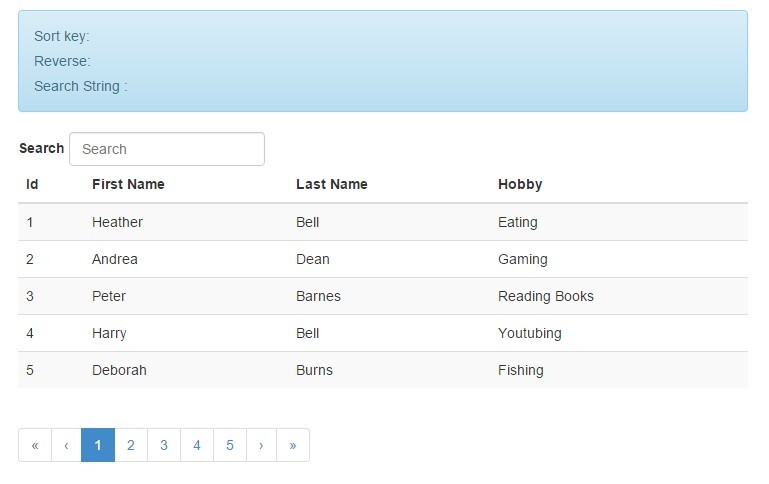Open page 4 in pagination
Image resolution: width=769 pixels, height=484 pixels.
point(197,445)
